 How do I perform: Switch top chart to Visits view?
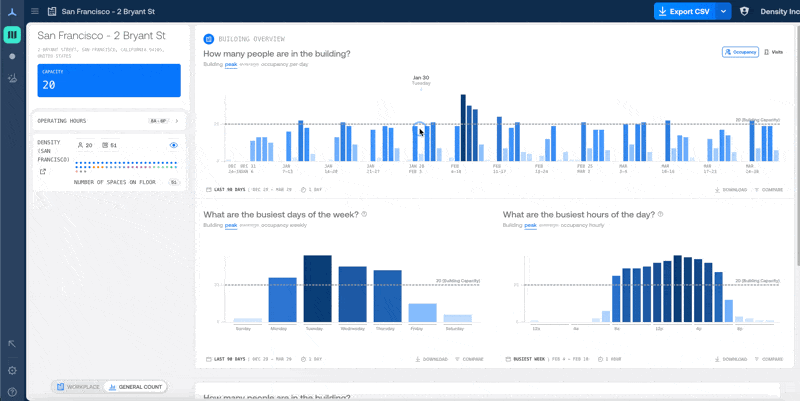coord(773,52)
